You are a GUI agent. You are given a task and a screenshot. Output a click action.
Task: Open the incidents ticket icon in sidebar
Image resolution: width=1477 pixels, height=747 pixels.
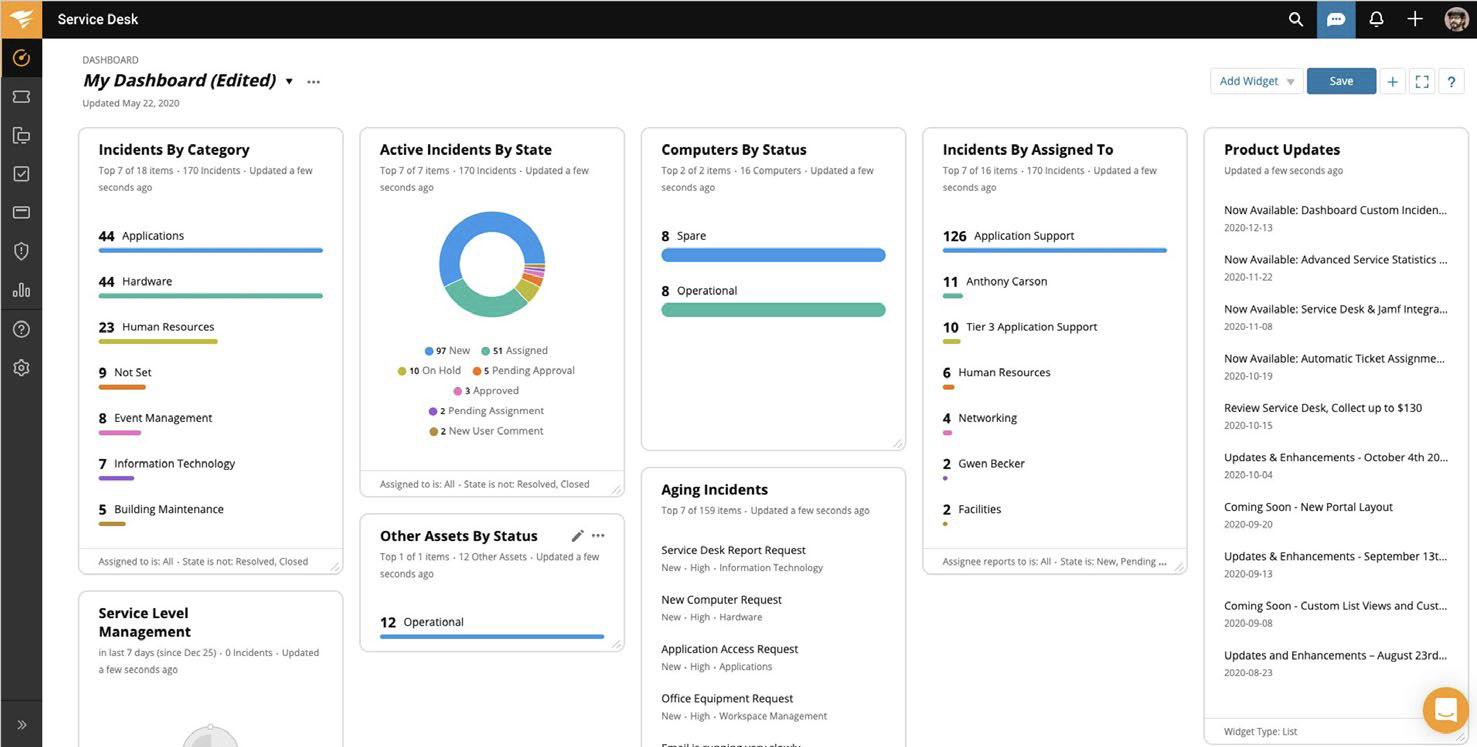[x=21, y=97]
